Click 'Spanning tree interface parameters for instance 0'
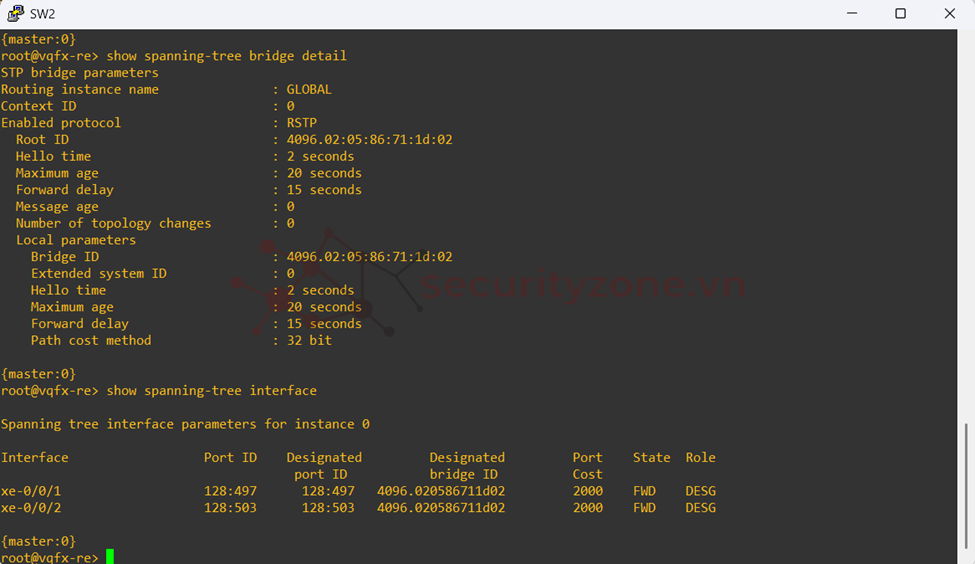The height and width of the screenshot is (564, 975). 185,424
